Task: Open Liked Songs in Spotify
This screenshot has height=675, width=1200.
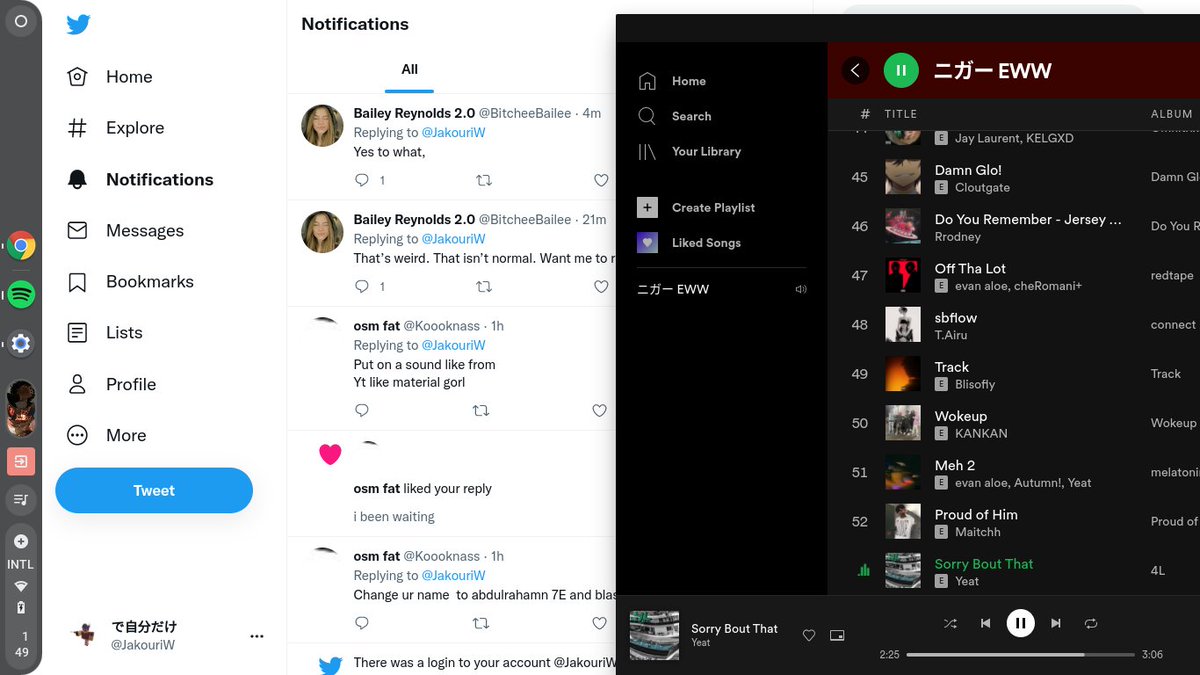Action: click(x=689, y=242)
